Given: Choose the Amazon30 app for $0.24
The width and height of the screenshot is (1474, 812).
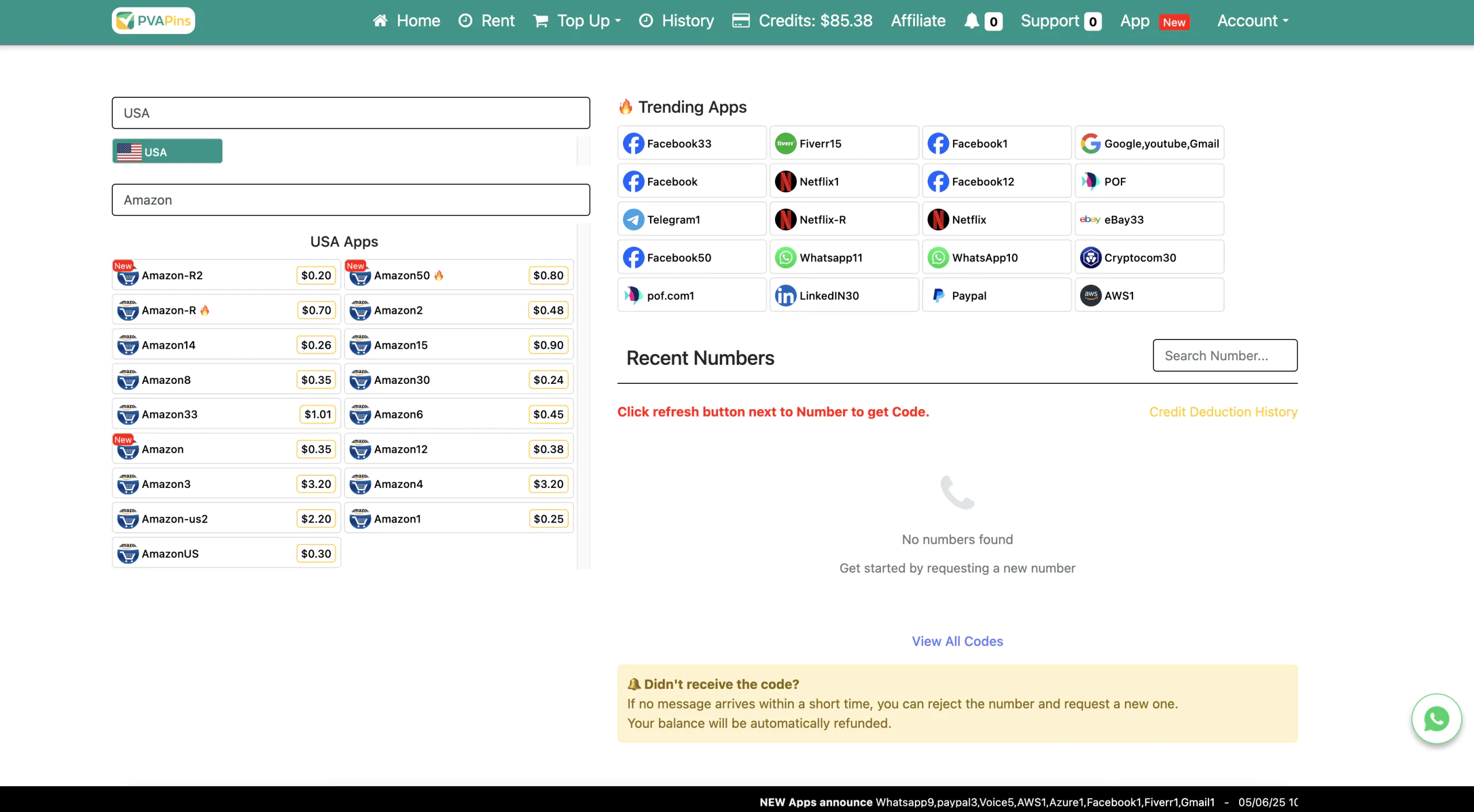Looking at the screenshot, I should [x=459, y=380].
